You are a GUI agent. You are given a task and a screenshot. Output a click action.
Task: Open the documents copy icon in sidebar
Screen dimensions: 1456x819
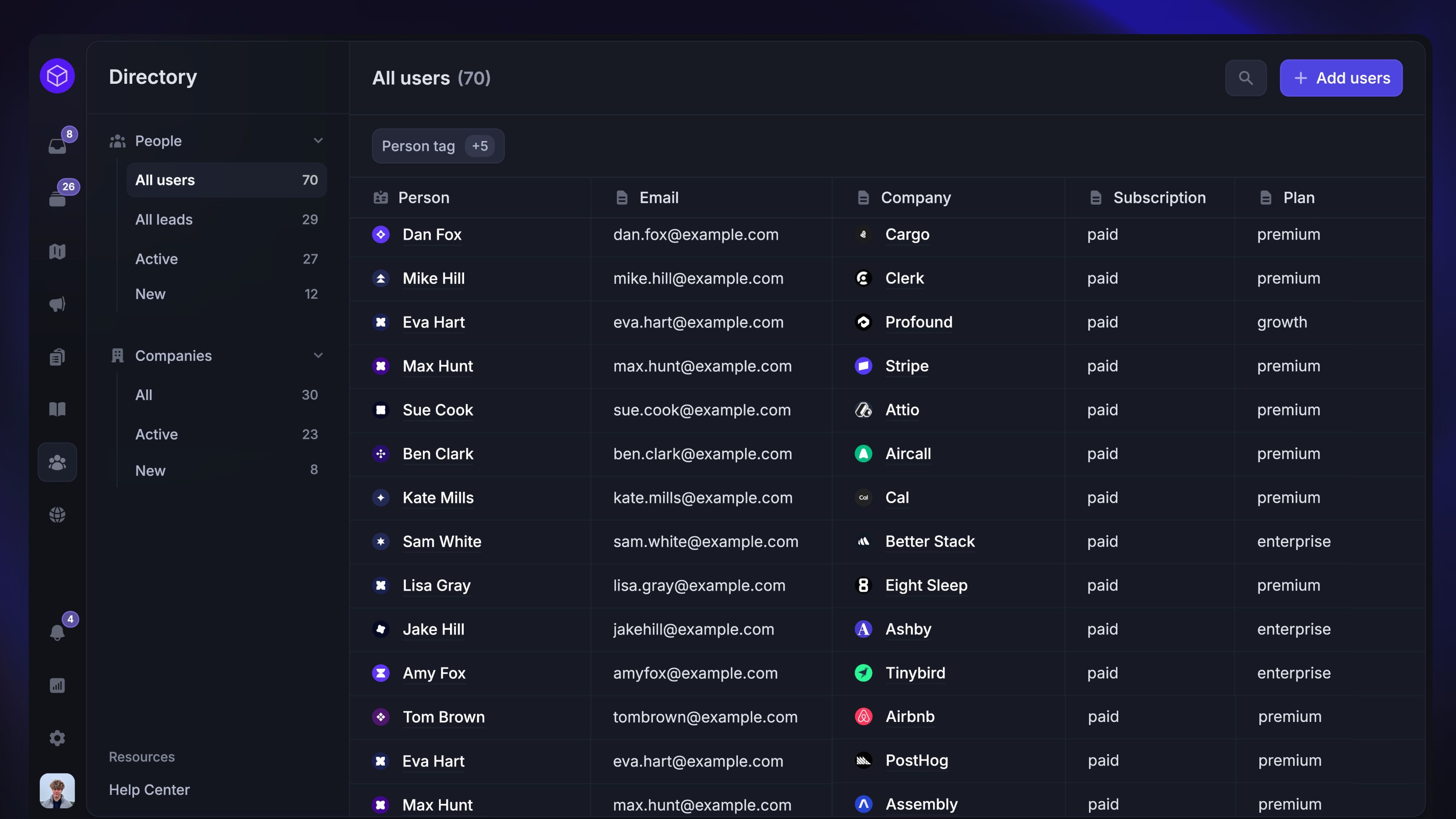point(58,357)
